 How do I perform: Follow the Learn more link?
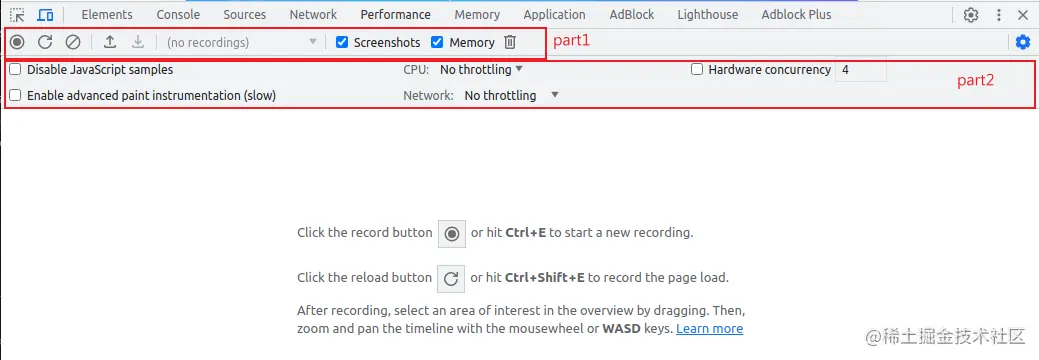coord(709,329)
